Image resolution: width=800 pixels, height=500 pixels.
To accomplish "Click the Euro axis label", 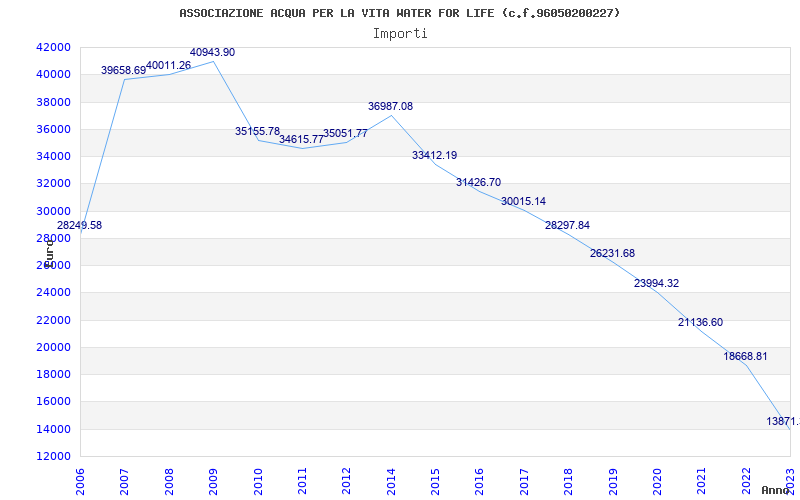I will (x=48, y=252).
